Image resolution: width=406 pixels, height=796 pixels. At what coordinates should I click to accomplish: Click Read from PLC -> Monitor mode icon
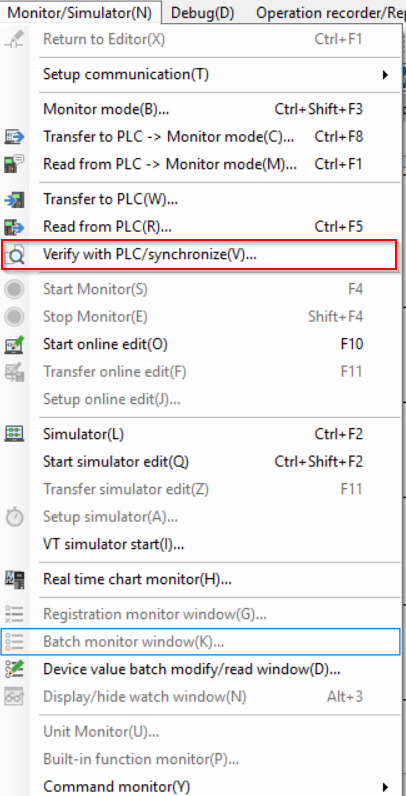tap(14, 164)
